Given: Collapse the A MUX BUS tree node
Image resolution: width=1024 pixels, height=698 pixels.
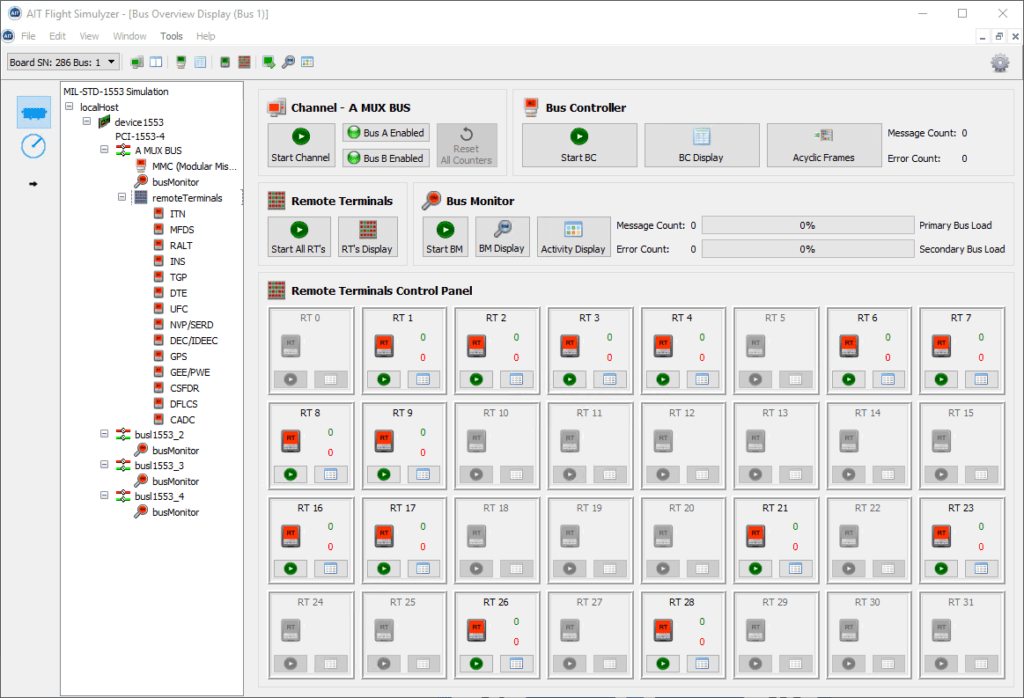Looking at the screenshot, I should tap(106, 151).
